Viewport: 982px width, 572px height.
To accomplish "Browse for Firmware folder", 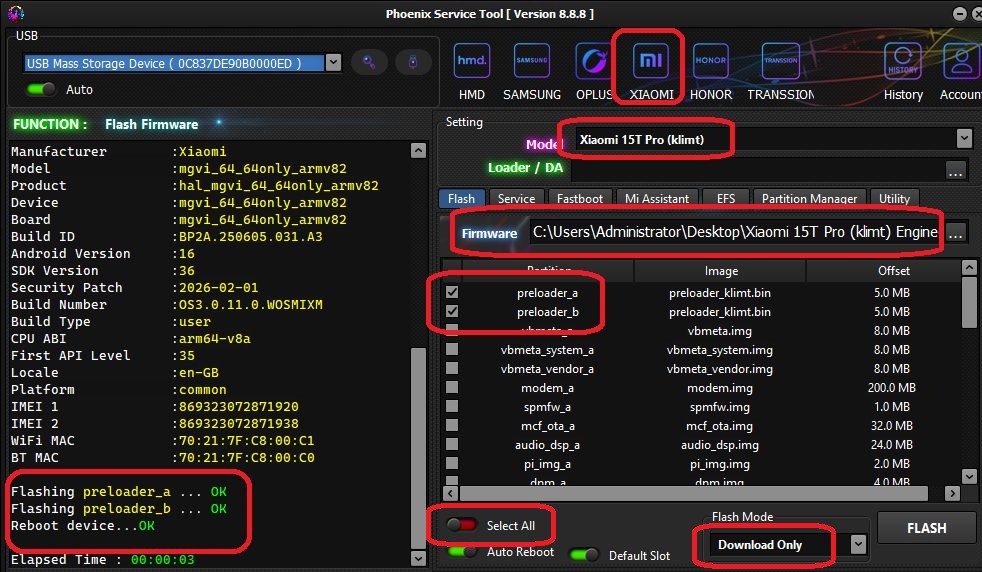I will pyautogui.click(x=955, y=233).
